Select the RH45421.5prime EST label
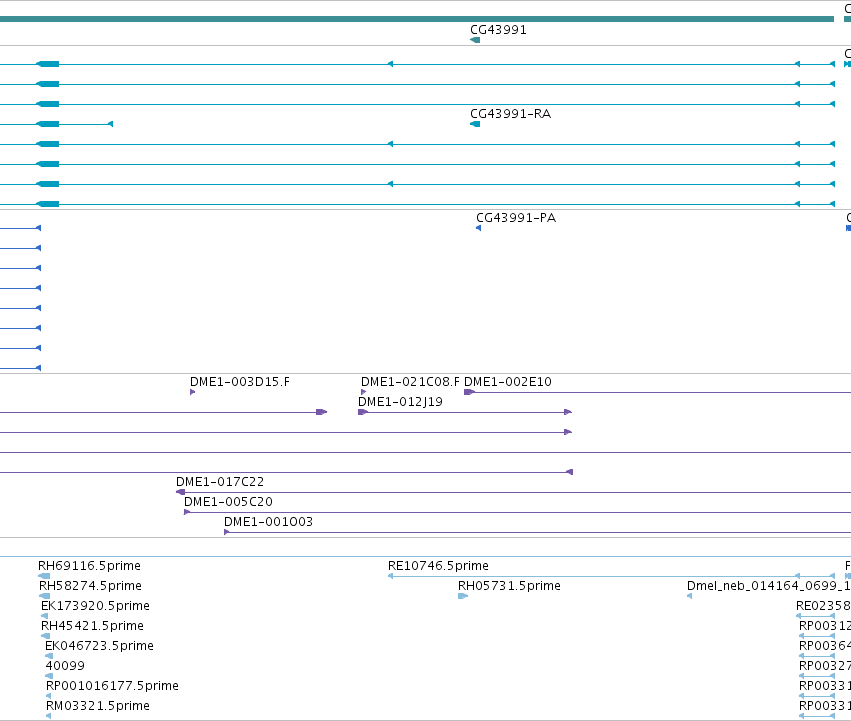This screenshot has width=851, height=721. (93, 626)
